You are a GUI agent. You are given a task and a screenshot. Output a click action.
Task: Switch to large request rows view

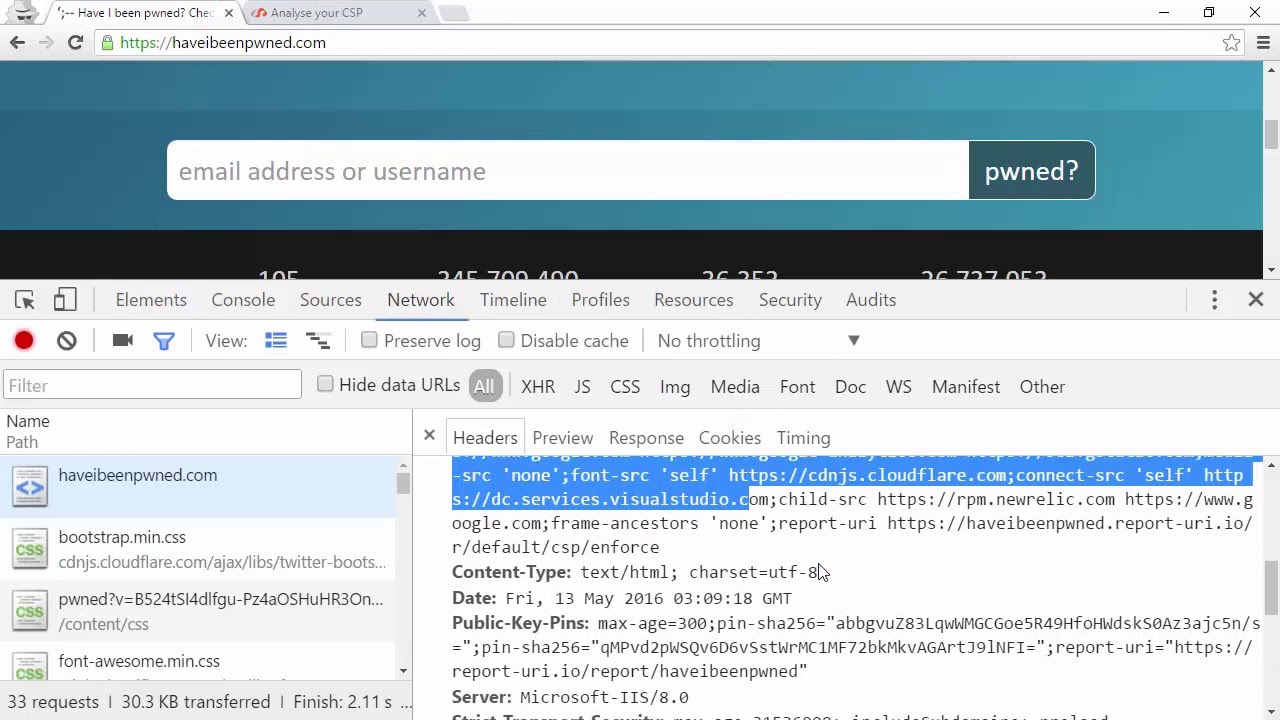tap(276, 341)
